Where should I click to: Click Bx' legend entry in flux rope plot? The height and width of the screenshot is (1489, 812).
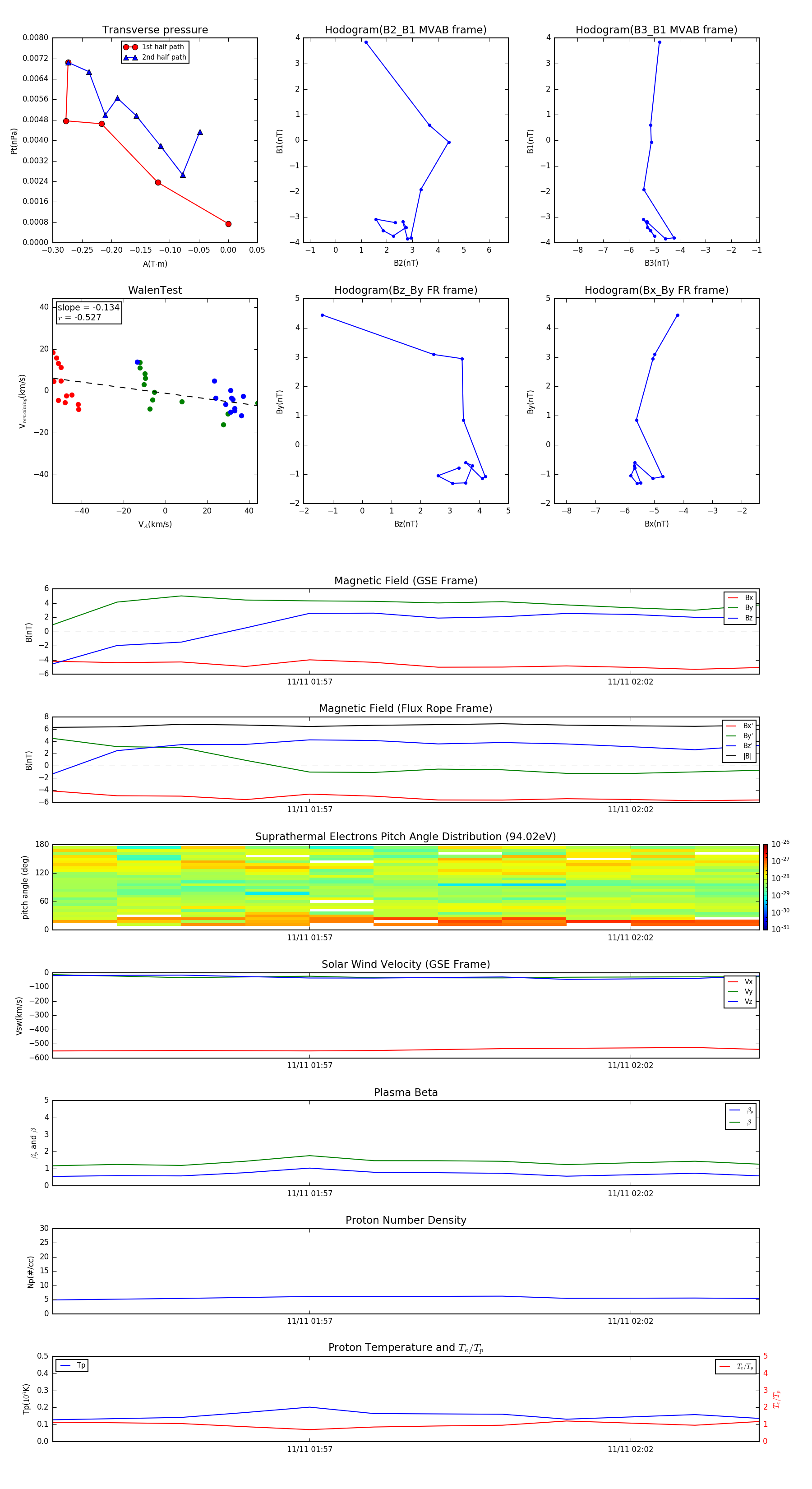click(x=739, y=726)
